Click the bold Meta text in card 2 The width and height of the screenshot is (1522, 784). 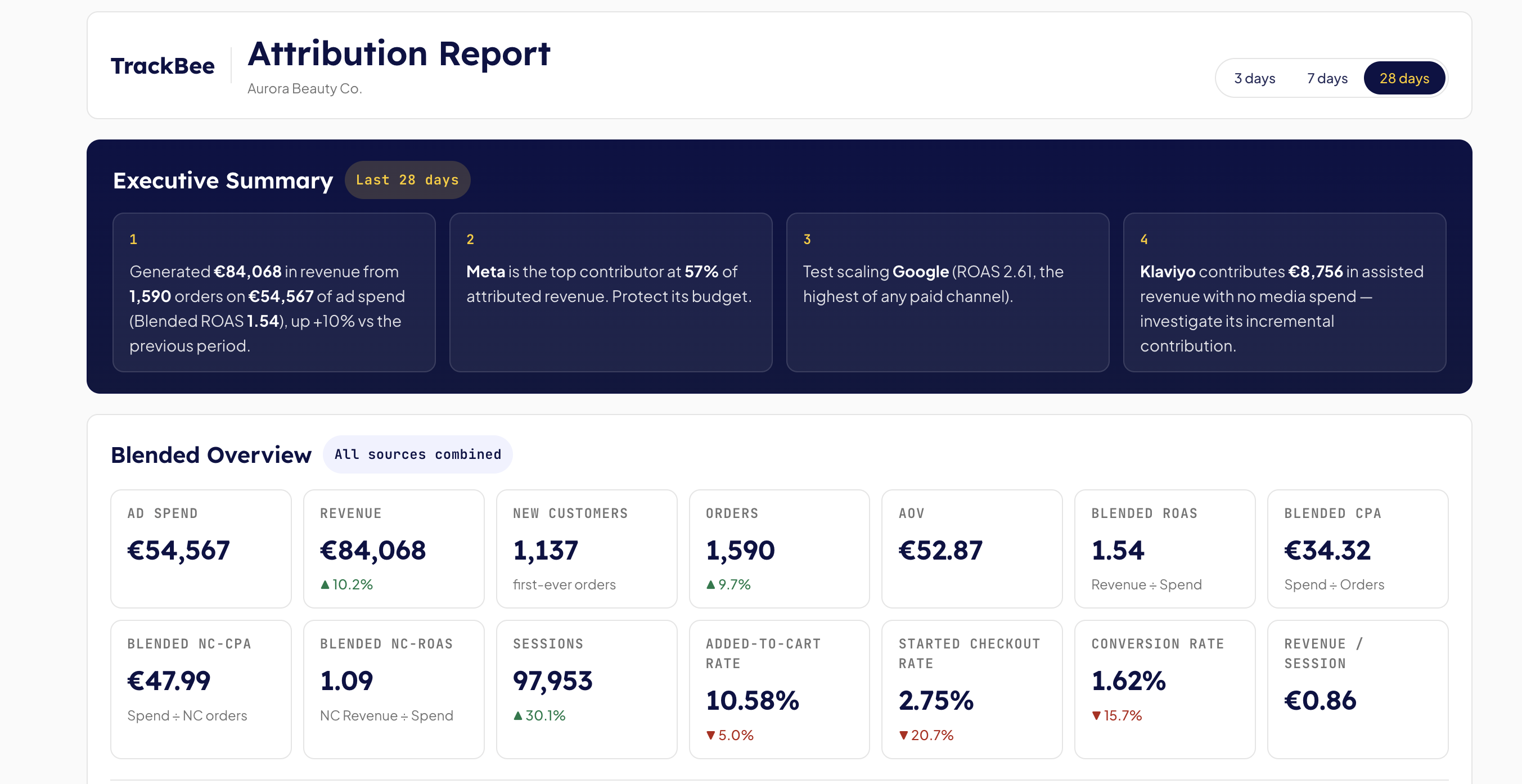(x=485, y=271)
